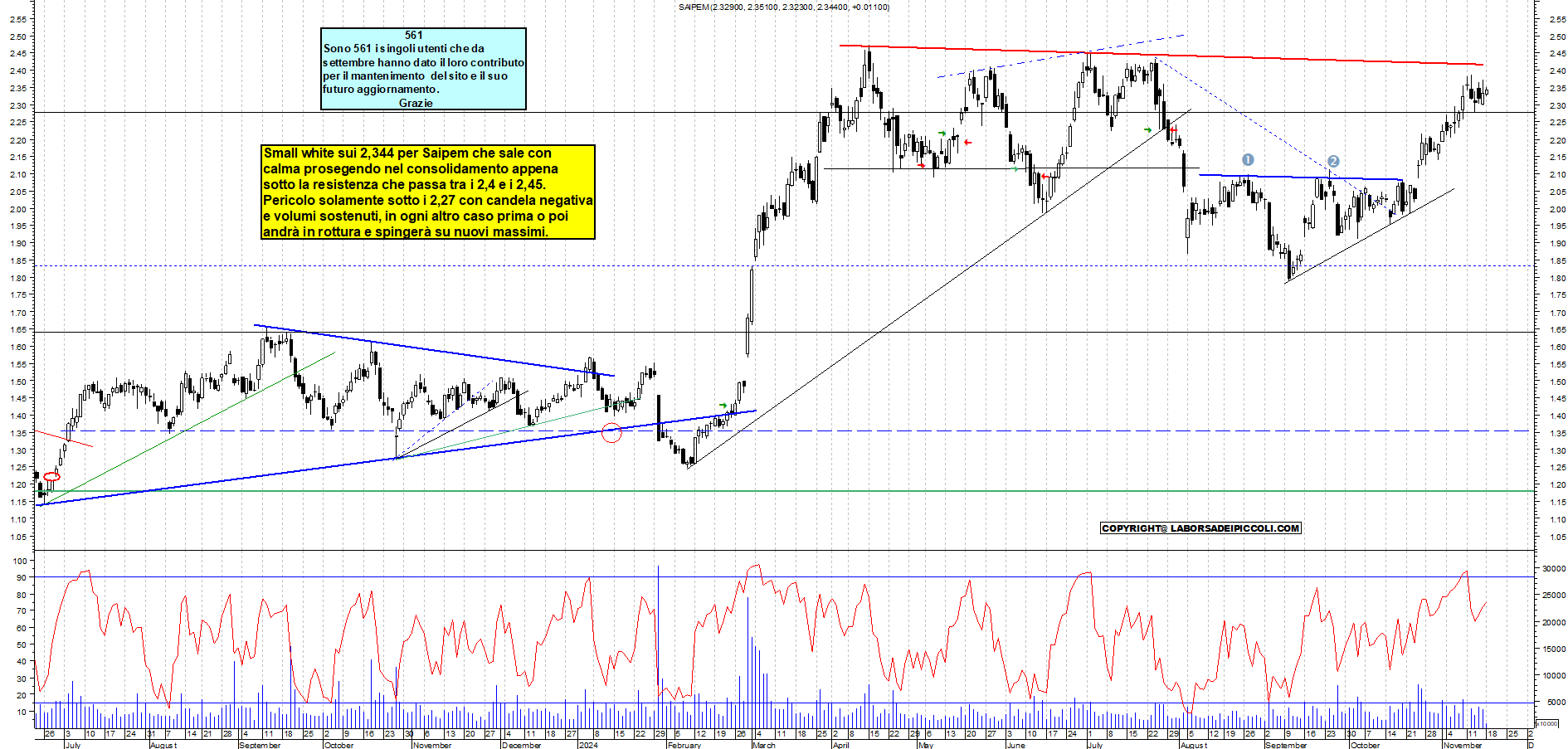The width and height of the screenshot is (1568, 749).
Task: Click the blue circled number 2 chart marker
Action: click(1332, 162)
